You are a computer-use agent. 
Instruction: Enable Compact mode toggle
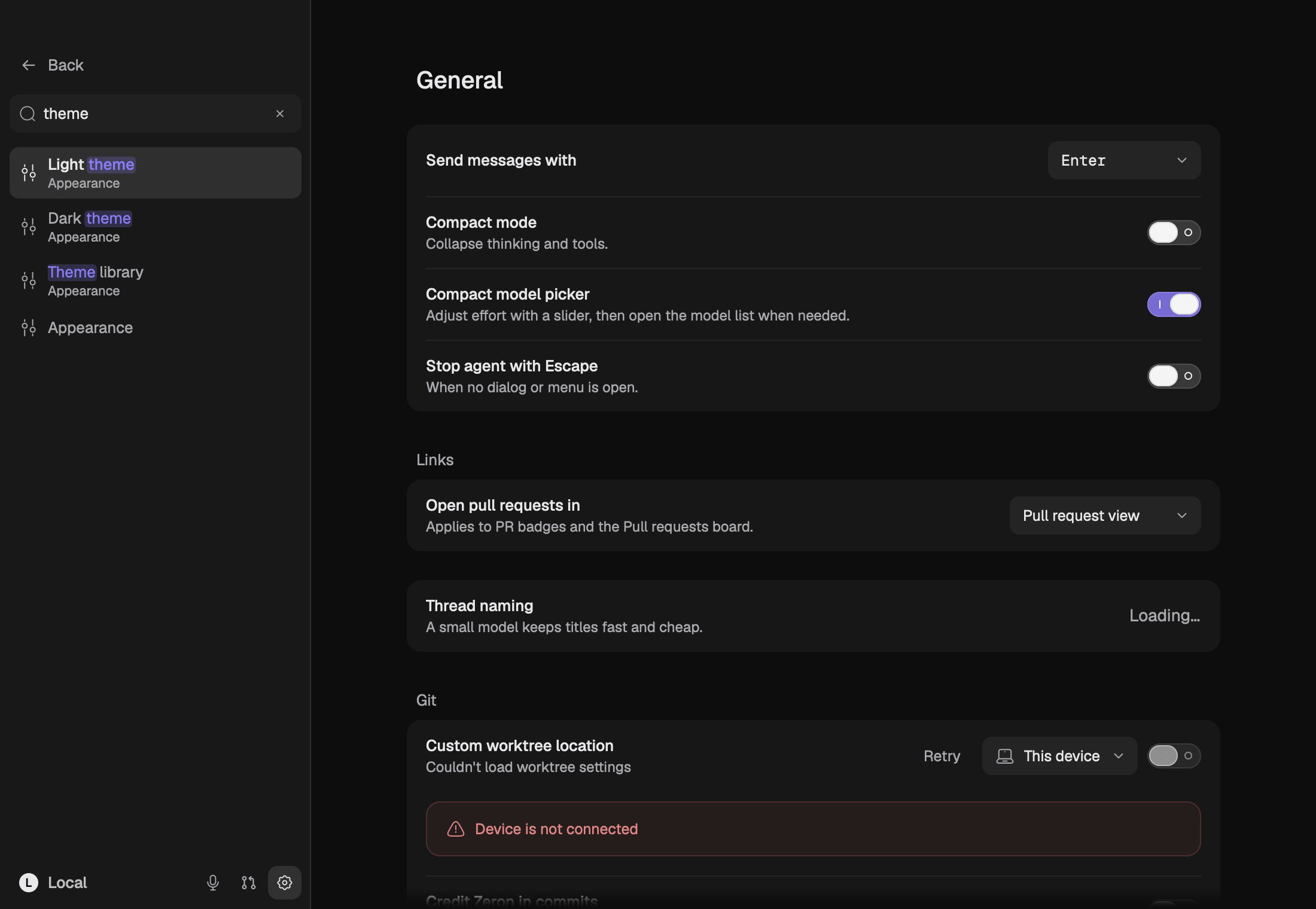pos(1174,233)
